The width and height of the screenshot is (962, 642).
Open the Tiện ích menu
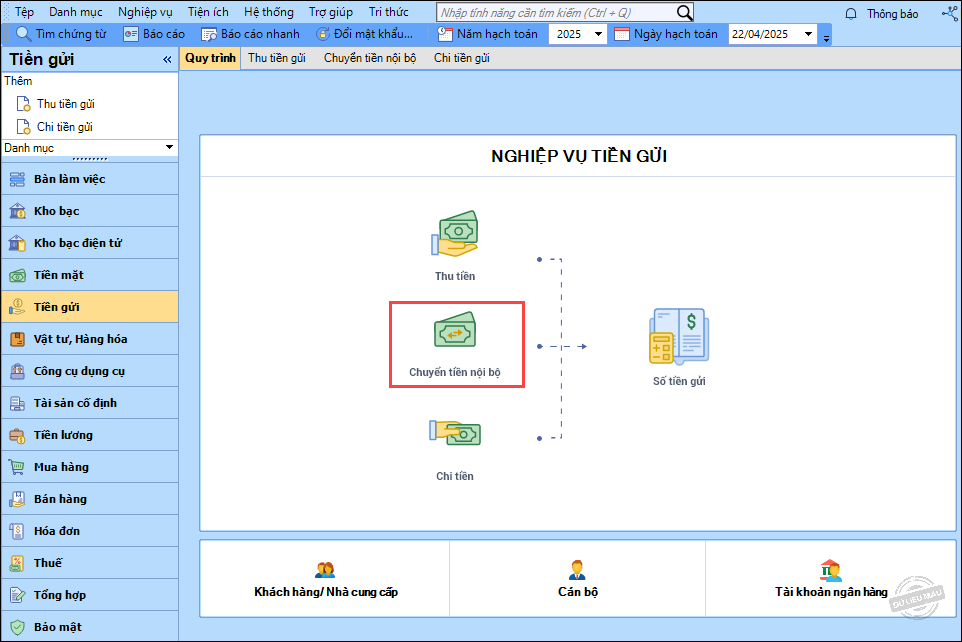208,12
